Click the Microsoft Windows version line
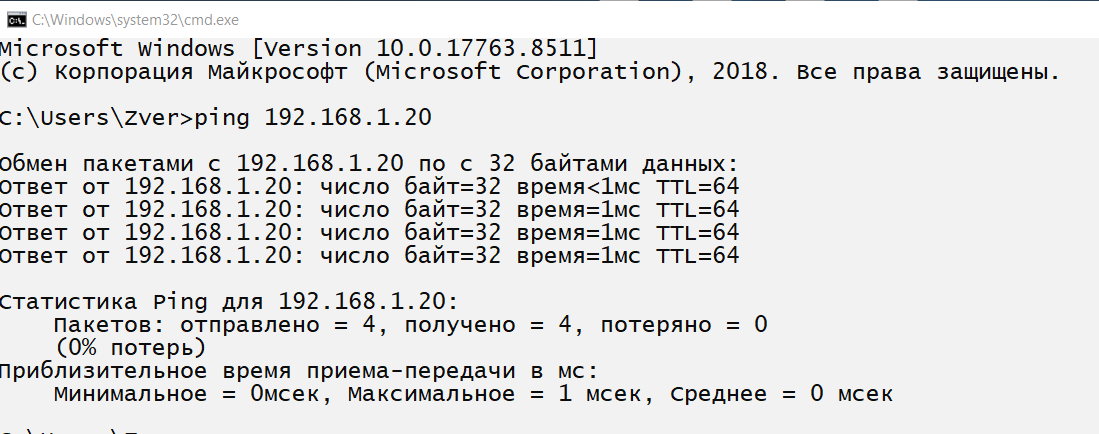 (x=299, y=49)
